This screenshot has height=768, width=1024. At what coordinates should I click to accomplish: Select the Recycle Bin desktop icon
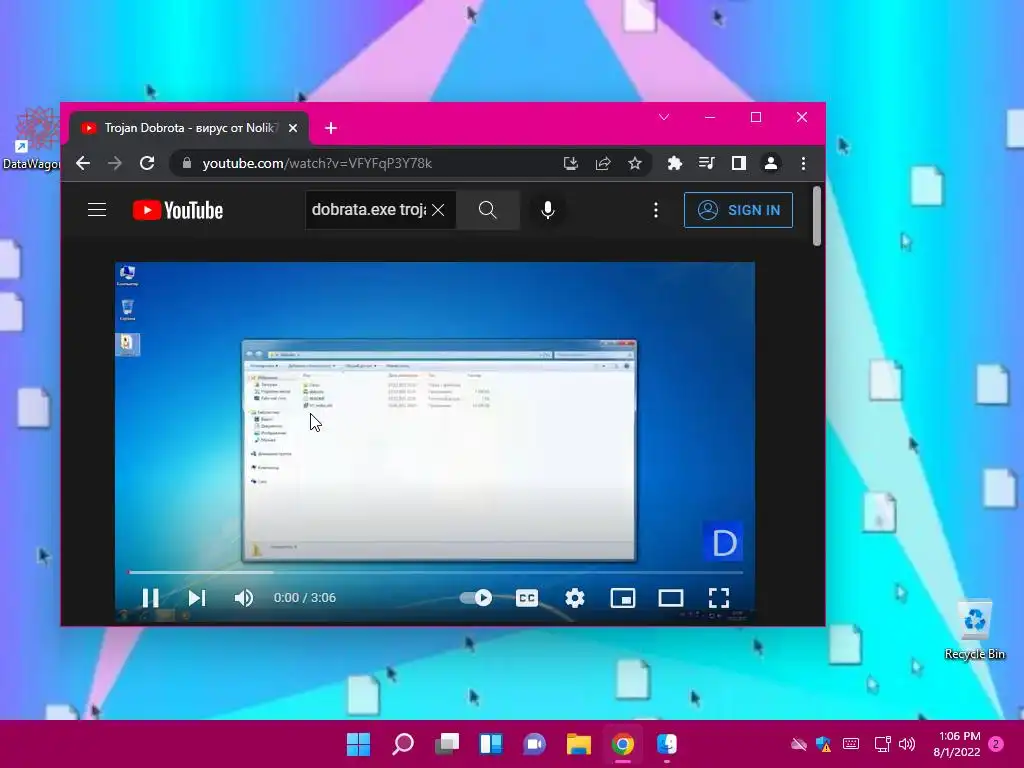975,630
